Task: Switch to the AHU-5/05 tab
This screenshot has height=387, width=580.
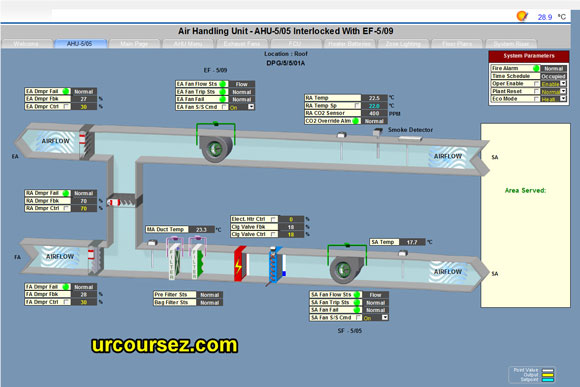Action: [x=80, y=44]
